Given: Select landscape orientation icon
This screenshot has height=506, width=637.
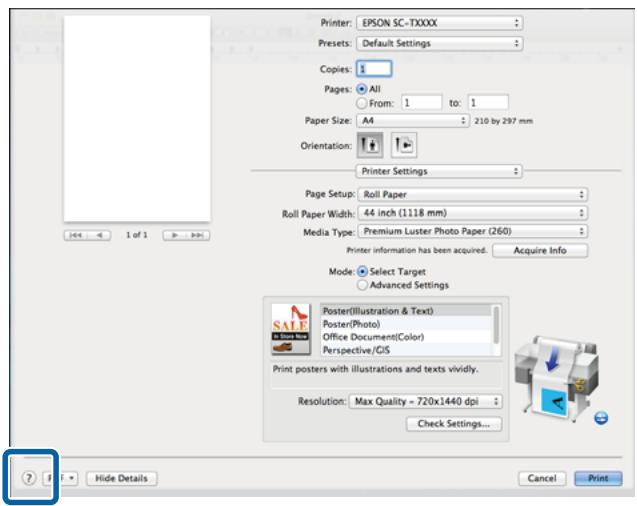Looking at the screenshot, I should (x=403, y=145).
